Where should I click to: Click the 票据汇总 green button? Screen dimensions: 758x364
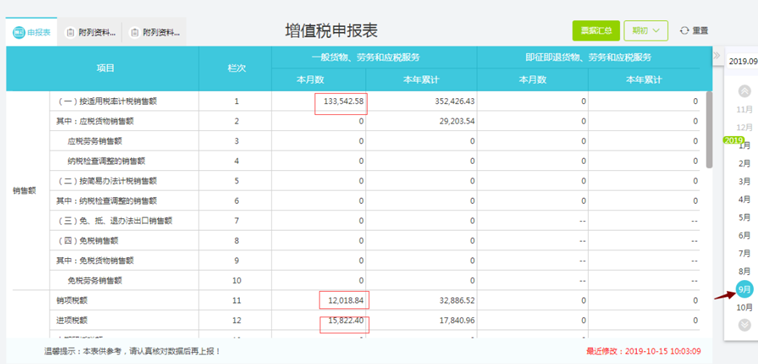pyautogui.click(x=596, y=30)
